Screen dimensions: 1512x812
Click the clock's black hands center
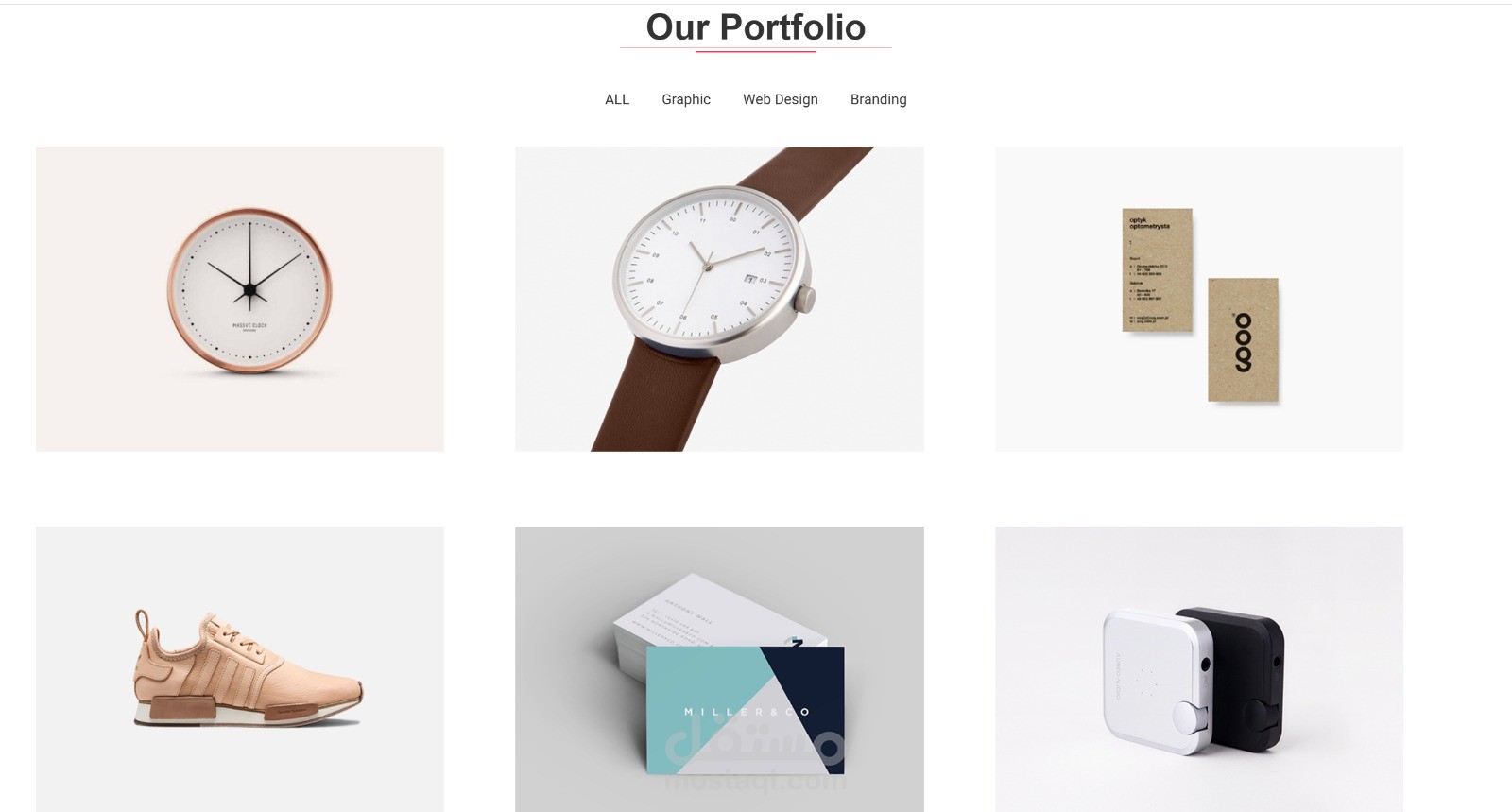click(249, 290)
